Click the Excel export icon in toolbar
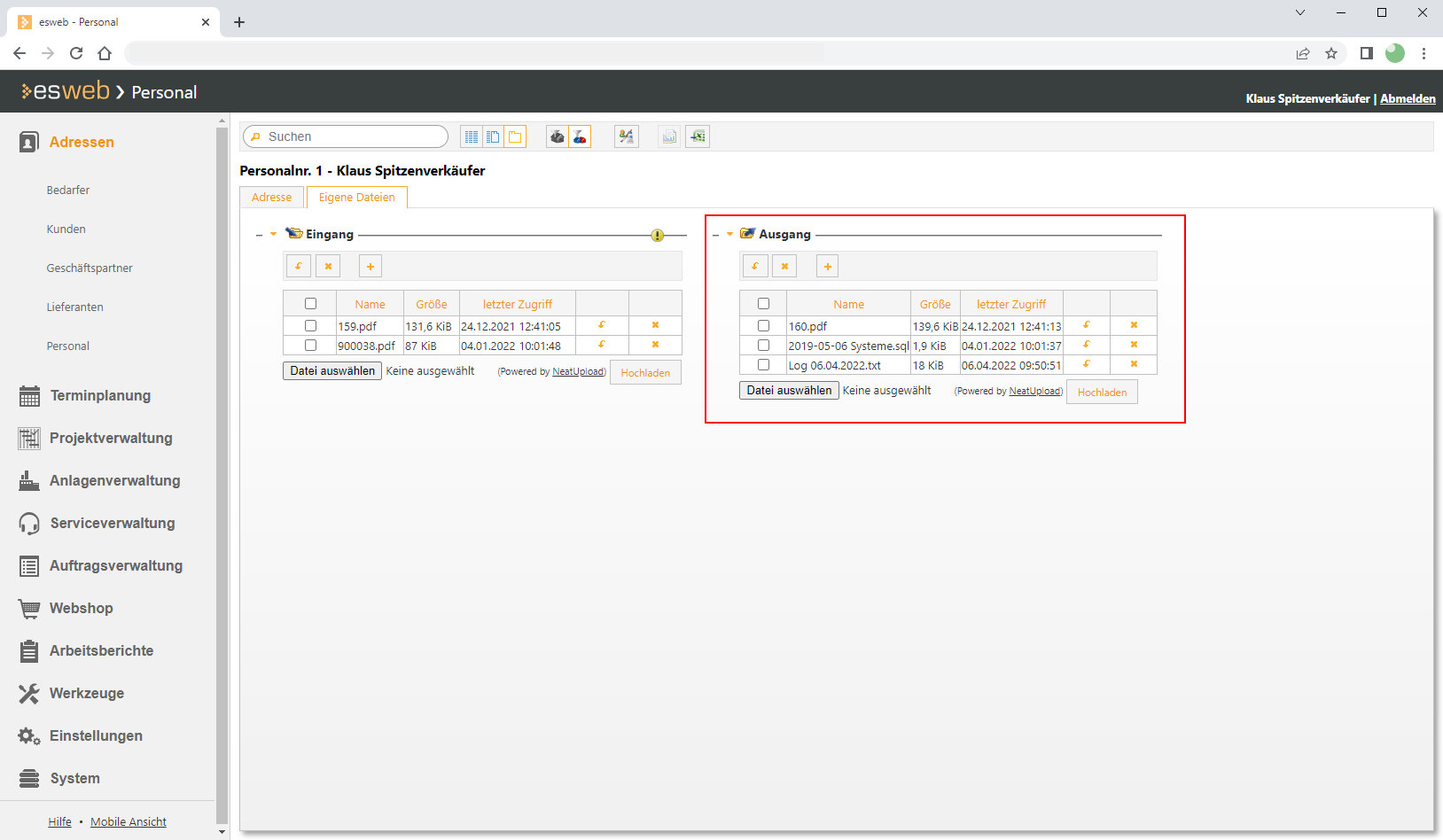This screenshot has height=840, width=1443. pos(698,136)
